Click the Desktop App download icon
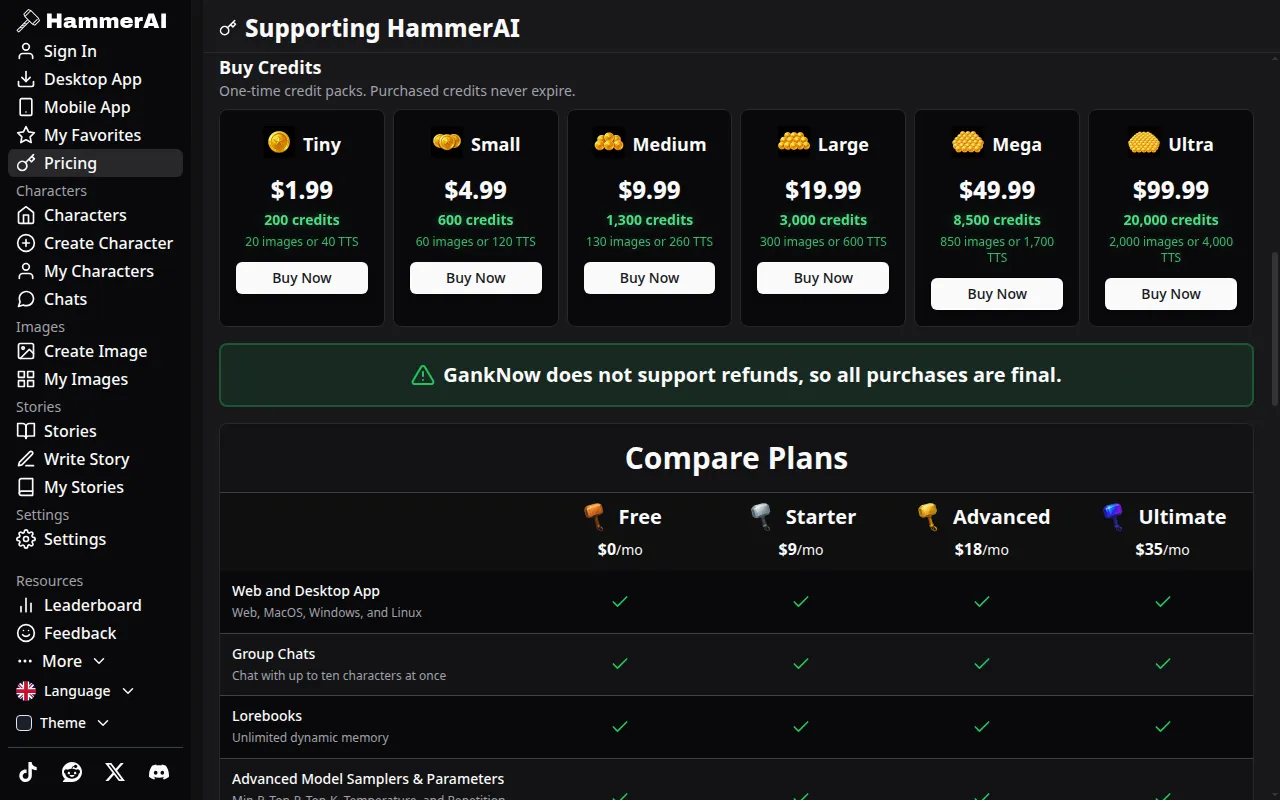The height and width of the screenshot is (800, 1280). coord(26,79)
